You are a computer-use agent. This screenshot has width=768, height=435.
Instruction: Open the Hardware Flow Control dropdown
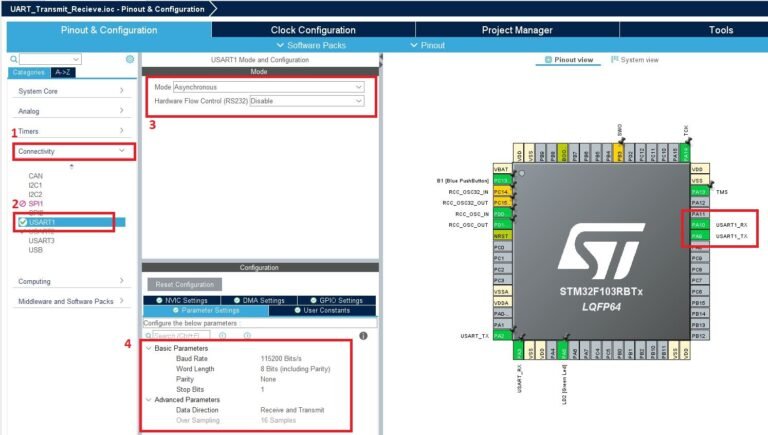(x=305, y=101)
